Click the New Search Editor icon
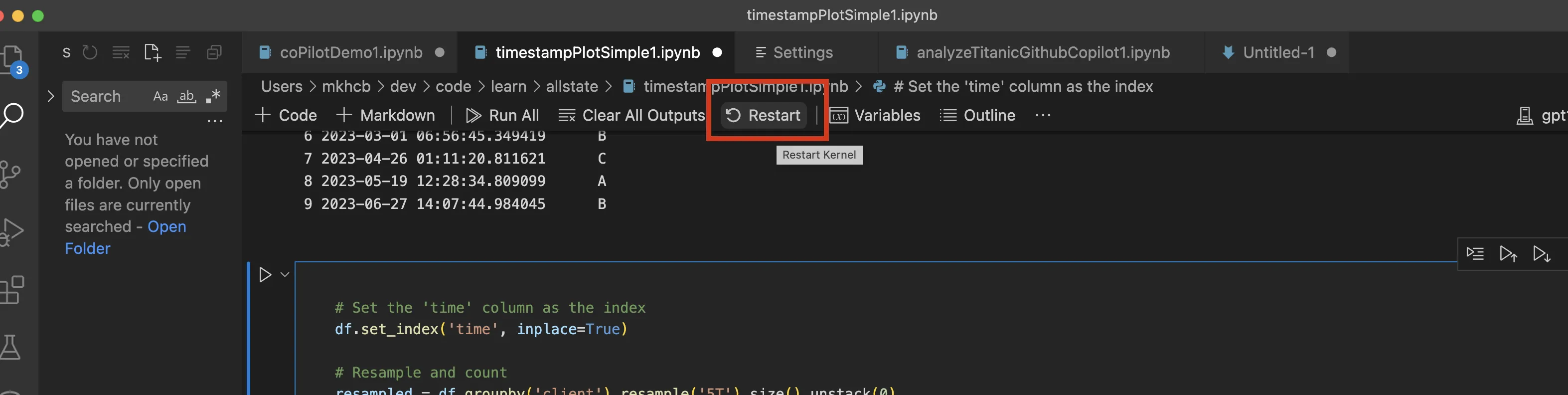 [152, 53]
